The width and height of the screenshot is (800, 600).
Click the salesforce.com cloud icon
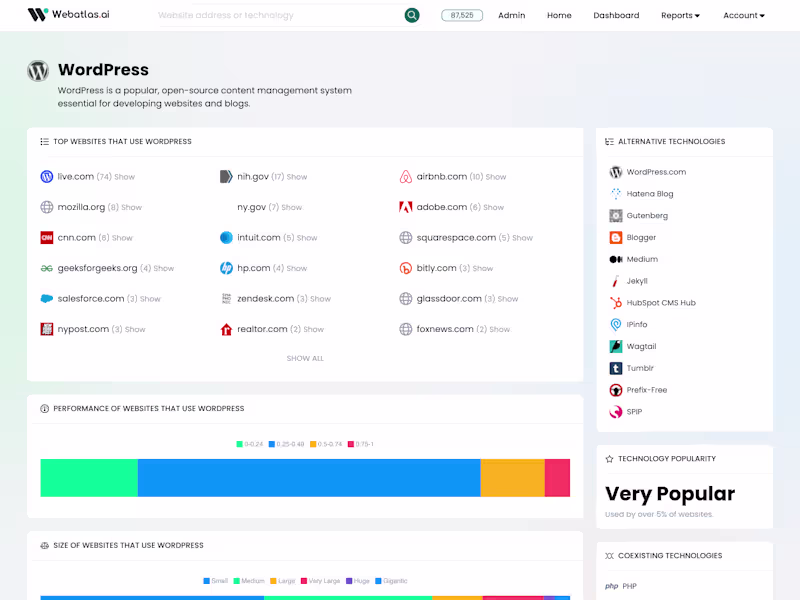tap(46, 298)
